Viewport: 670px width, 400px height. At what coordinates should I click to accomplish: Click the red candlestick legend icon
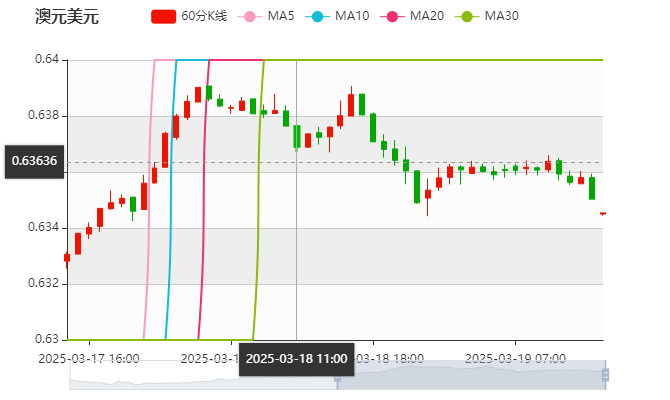pyautogui.click(x=163, y=16)
